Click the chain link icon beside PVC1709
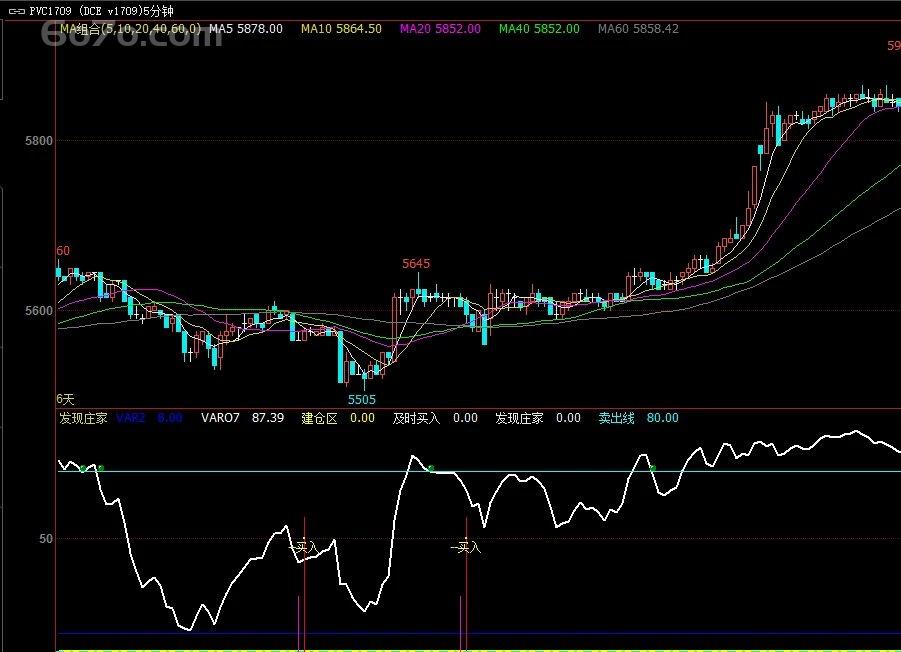The width and height of the screenshot is (901, 652). coord(17,11)
